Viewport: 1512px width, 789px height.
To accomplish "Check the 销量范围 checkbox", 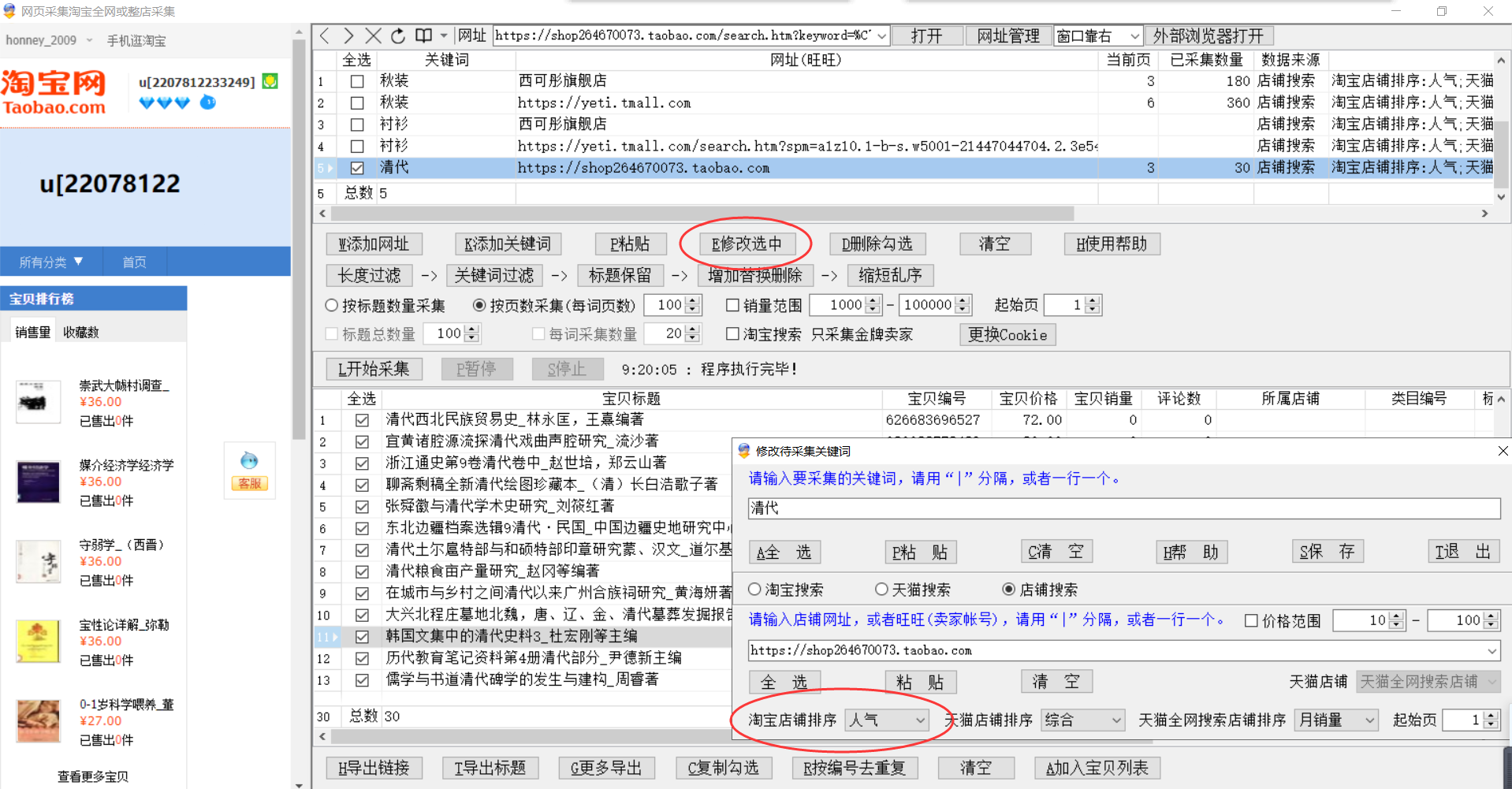I will [x=732, y=305].
